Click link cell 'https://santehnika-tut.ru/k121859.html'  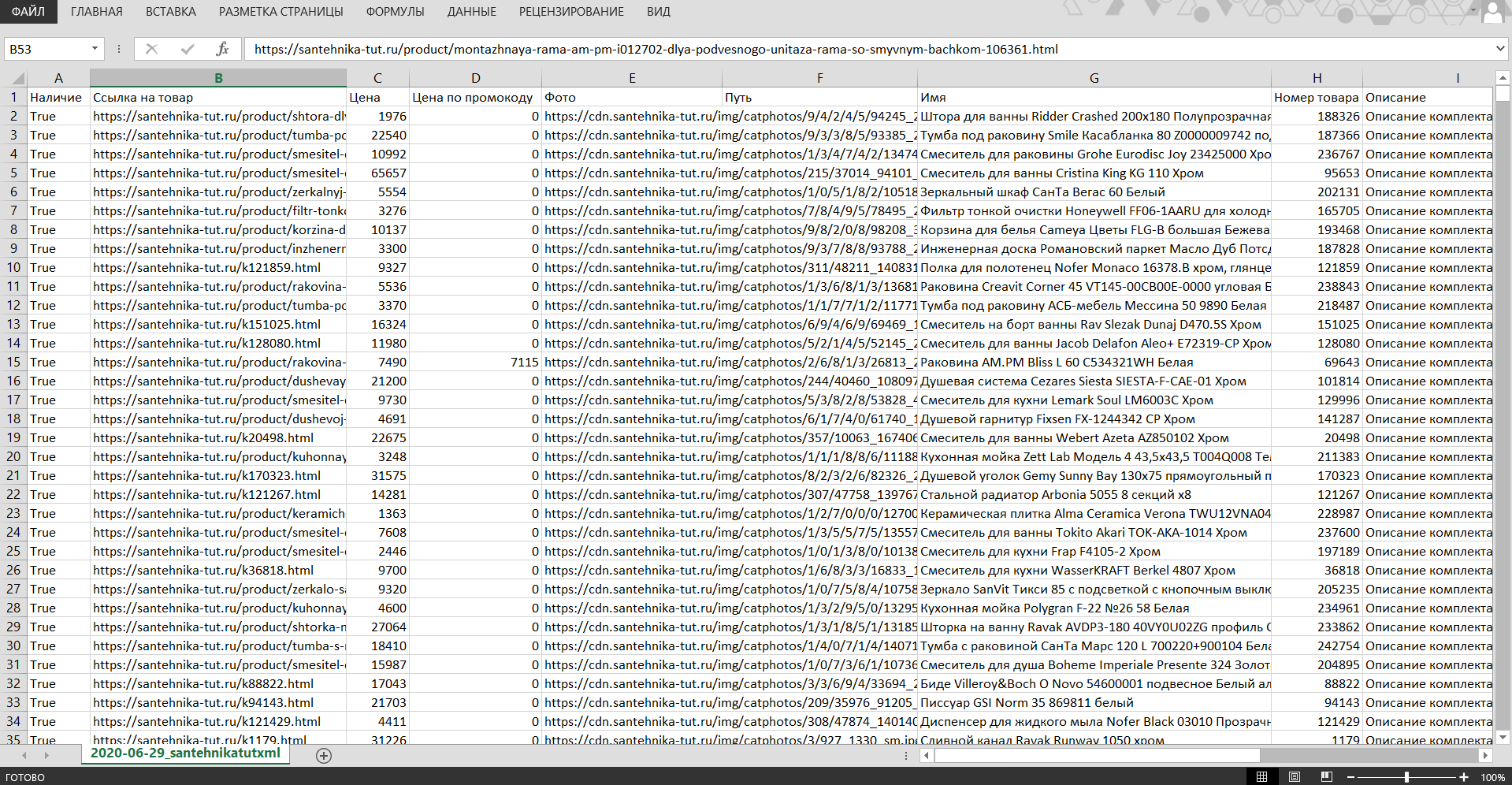click(x=218, y=267)
